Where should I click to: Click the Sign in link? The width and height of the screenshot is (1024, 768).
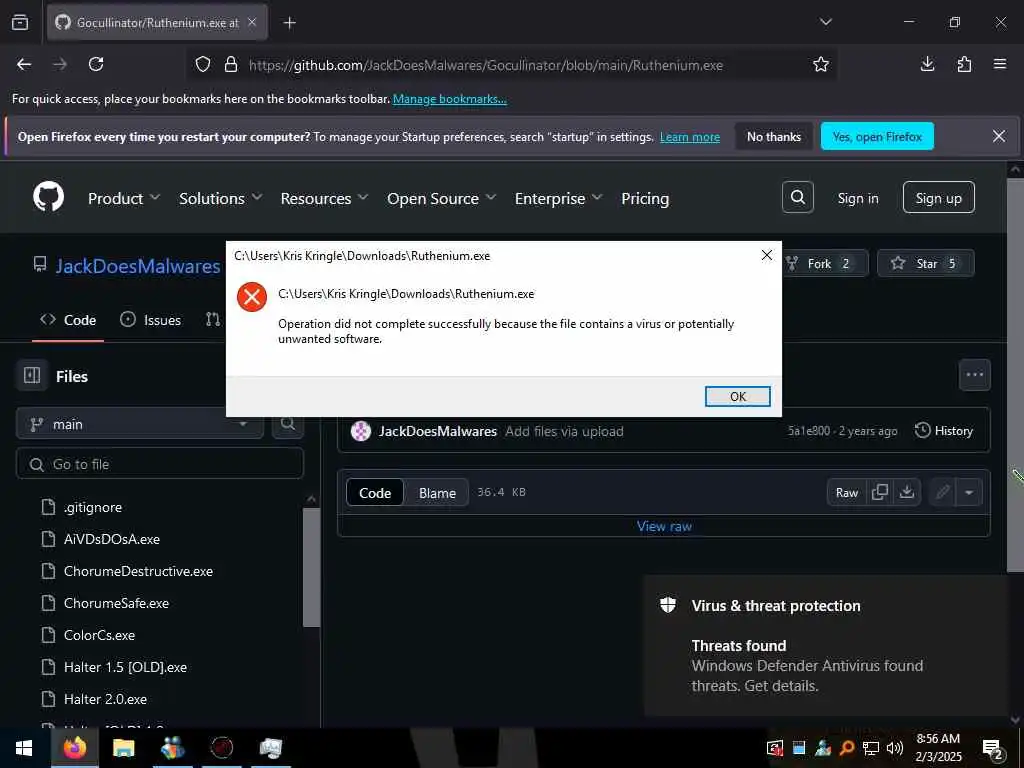click(858, 199)
